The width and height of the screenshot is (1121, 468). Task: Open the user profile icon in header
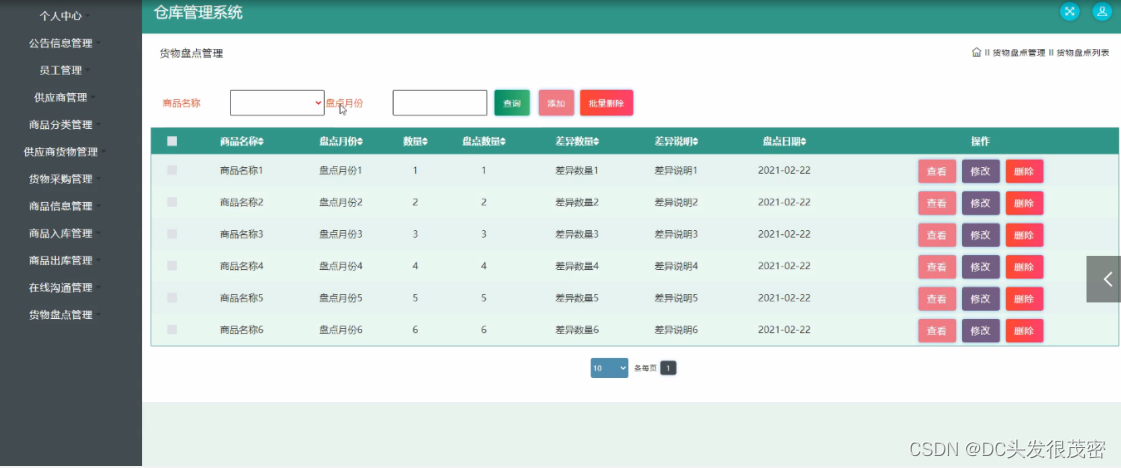(x=1102, y=11)
